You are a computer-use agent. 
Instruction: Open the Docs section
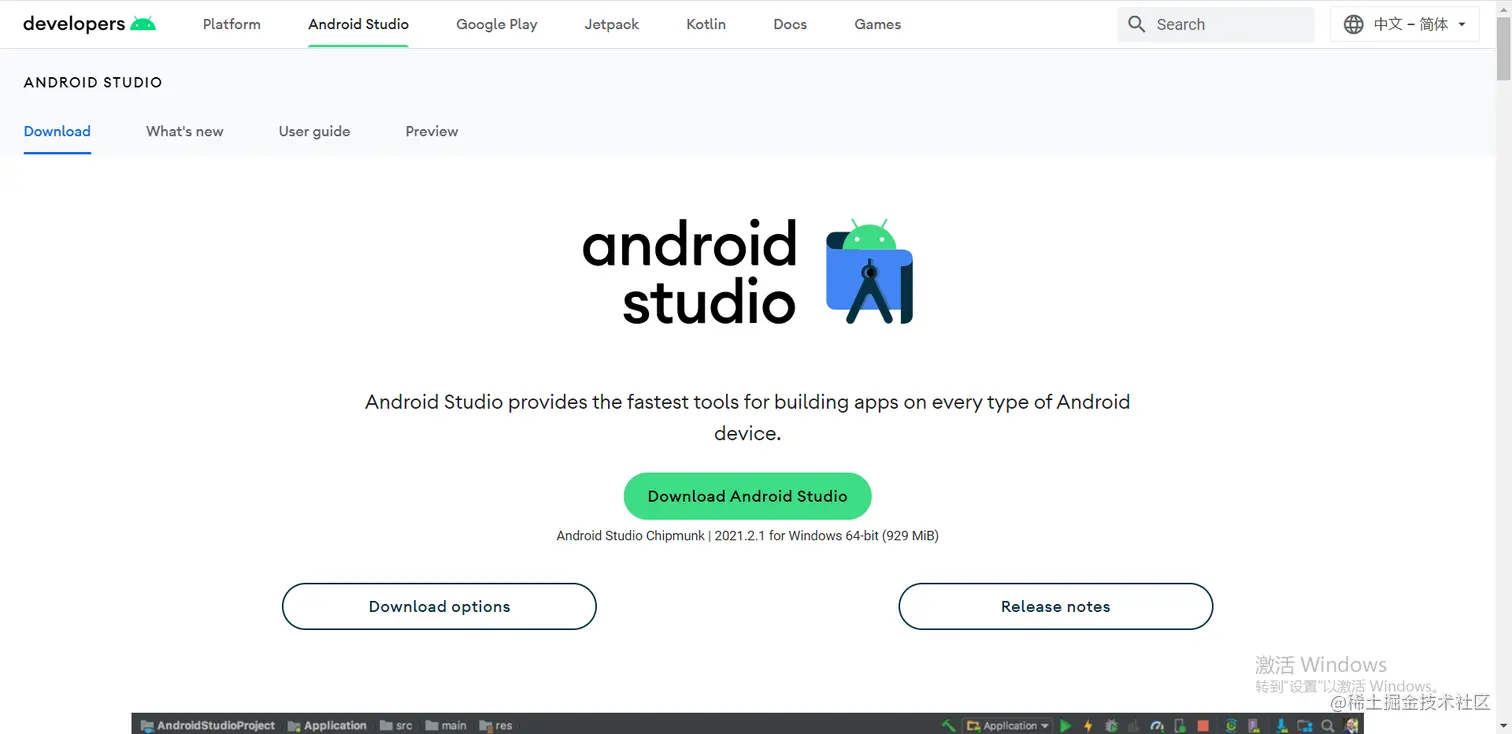(790, 24)
